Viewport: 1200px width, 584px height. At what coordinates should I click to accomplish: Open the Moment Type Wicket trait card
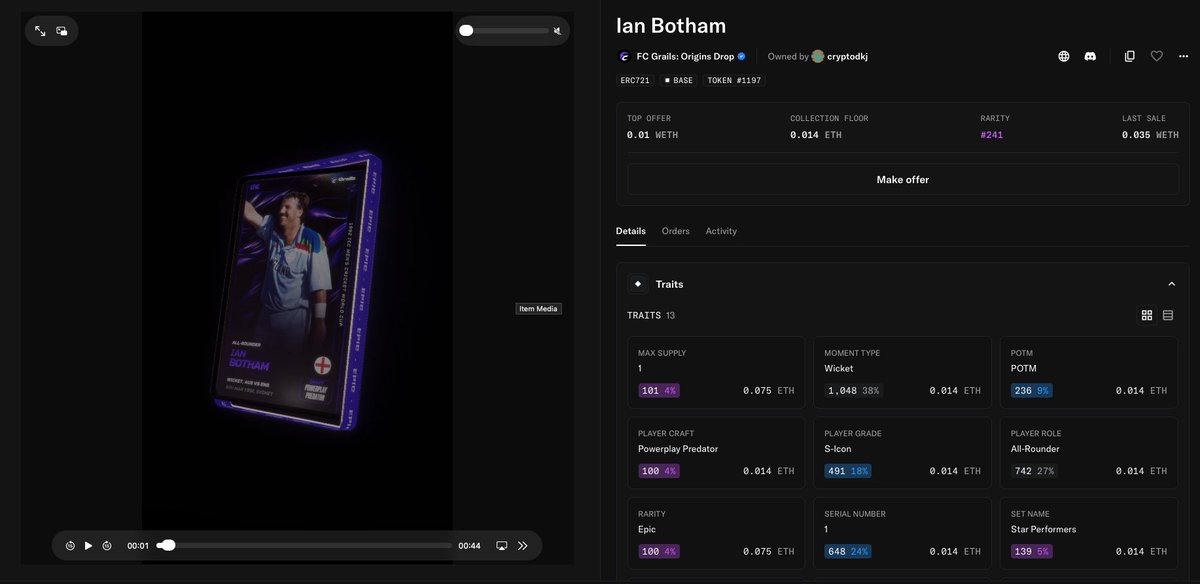coord(902,372)
